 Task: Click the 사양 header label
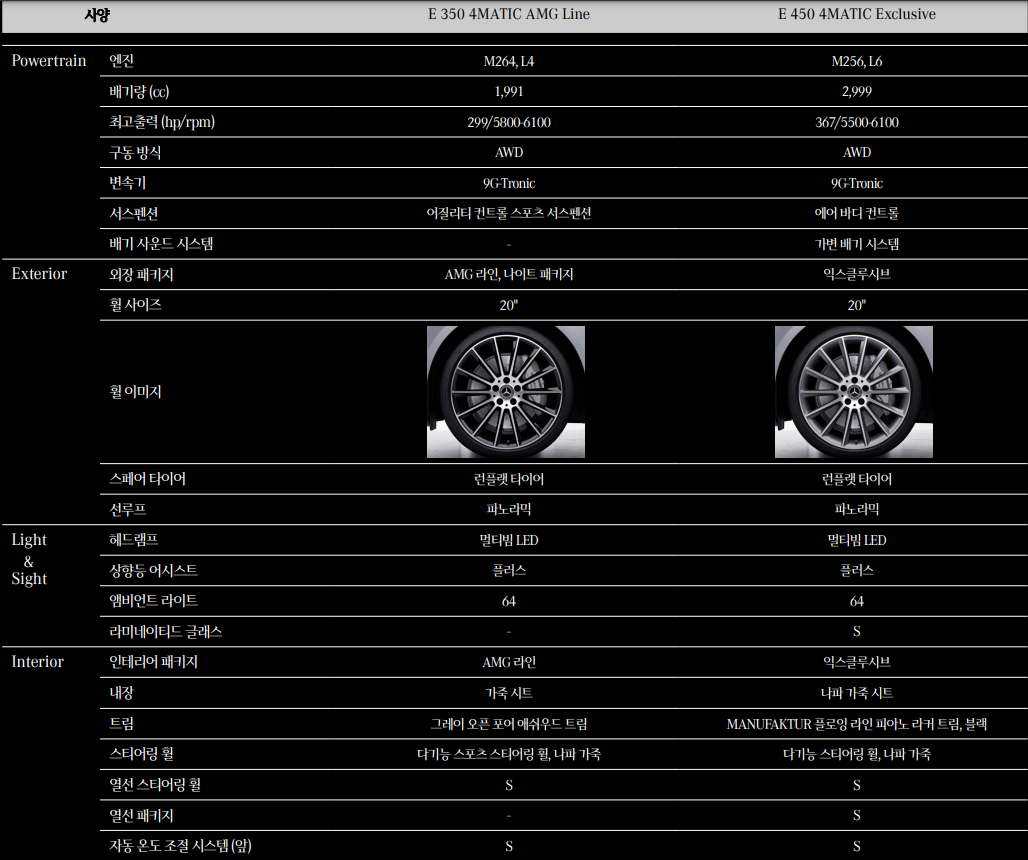pyautogui.click(x=97, y=15)
